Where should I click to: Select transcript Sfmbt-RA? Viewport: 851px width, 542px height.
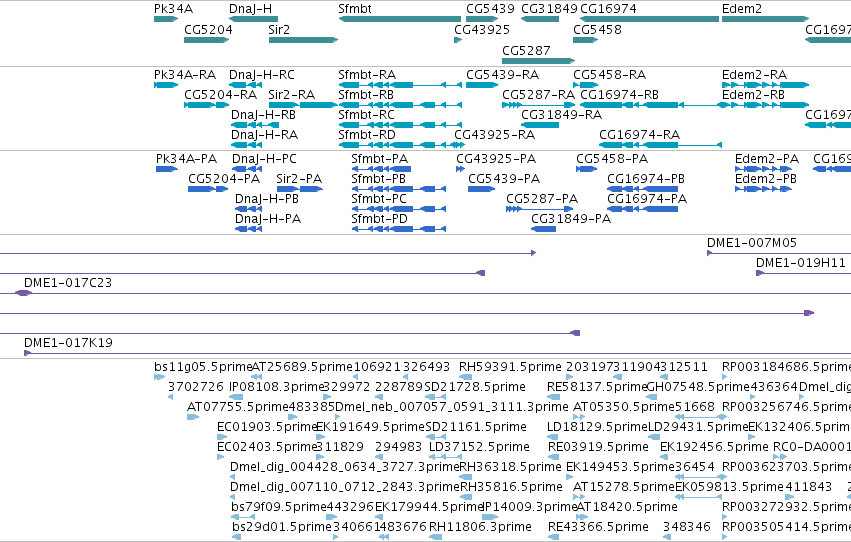point(400,85)
